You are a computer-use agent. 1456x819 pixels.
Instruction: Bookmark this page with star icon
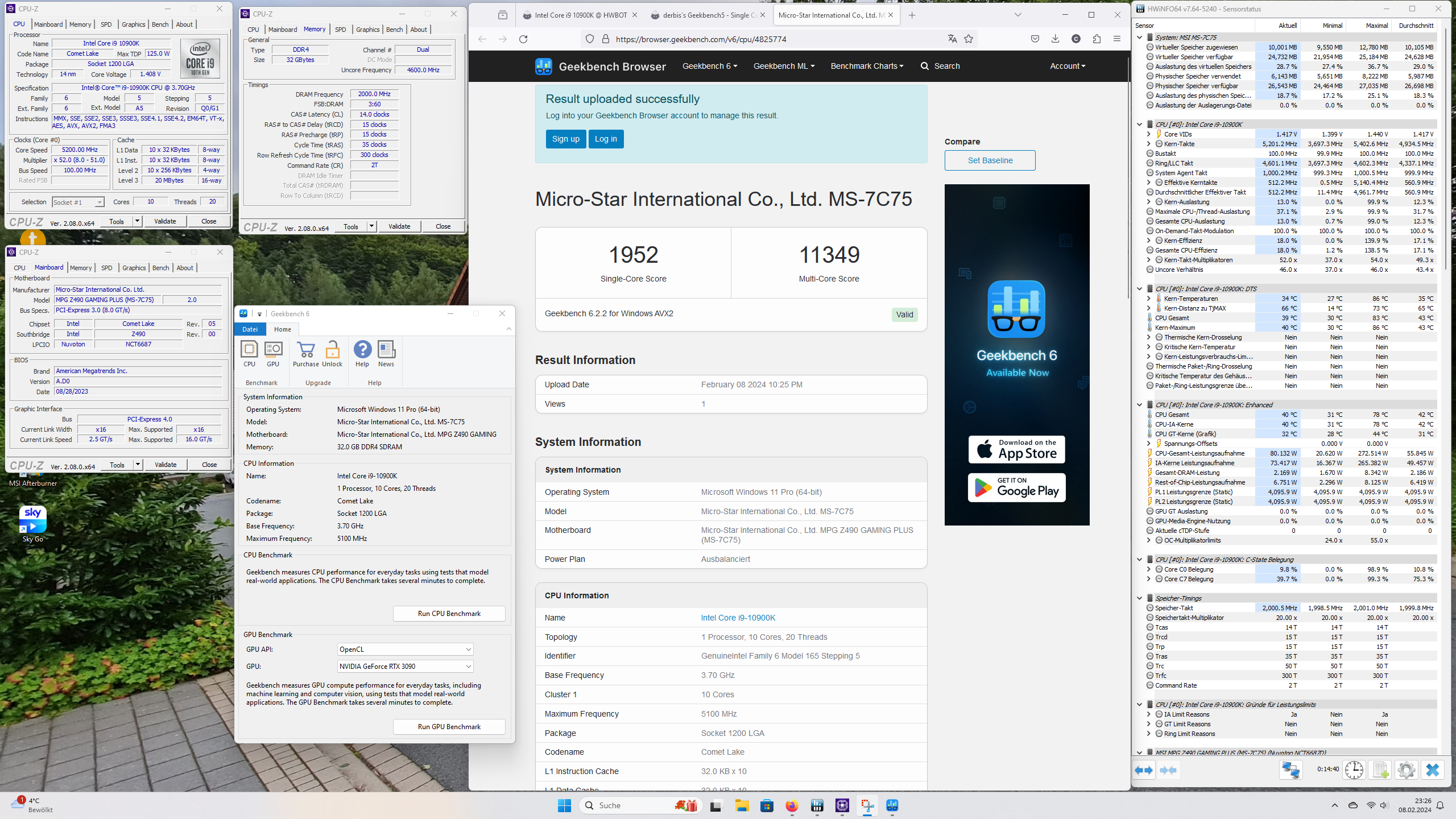pyautogui.click(x=969, y=39)
